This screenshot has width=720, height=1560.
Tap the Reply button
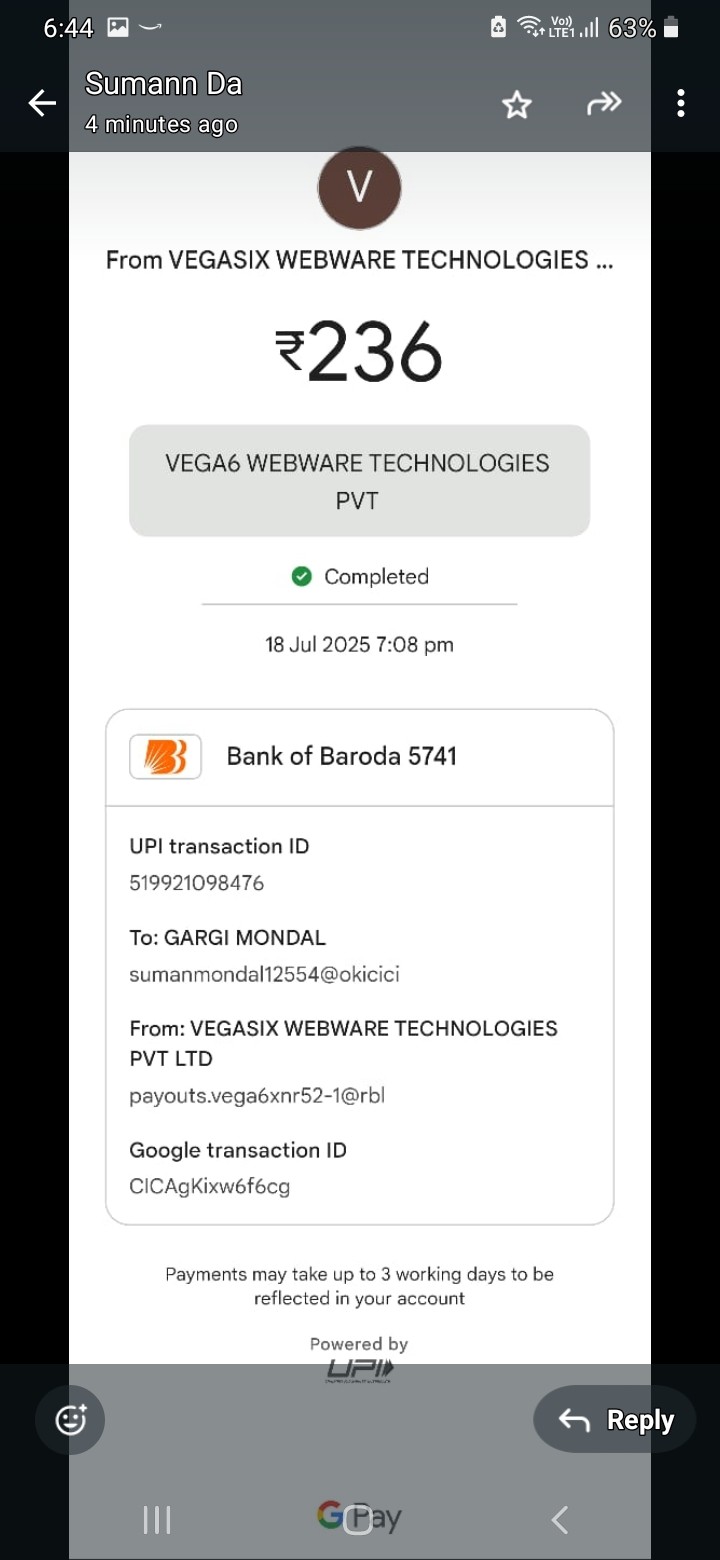[x=615, y=1419]
